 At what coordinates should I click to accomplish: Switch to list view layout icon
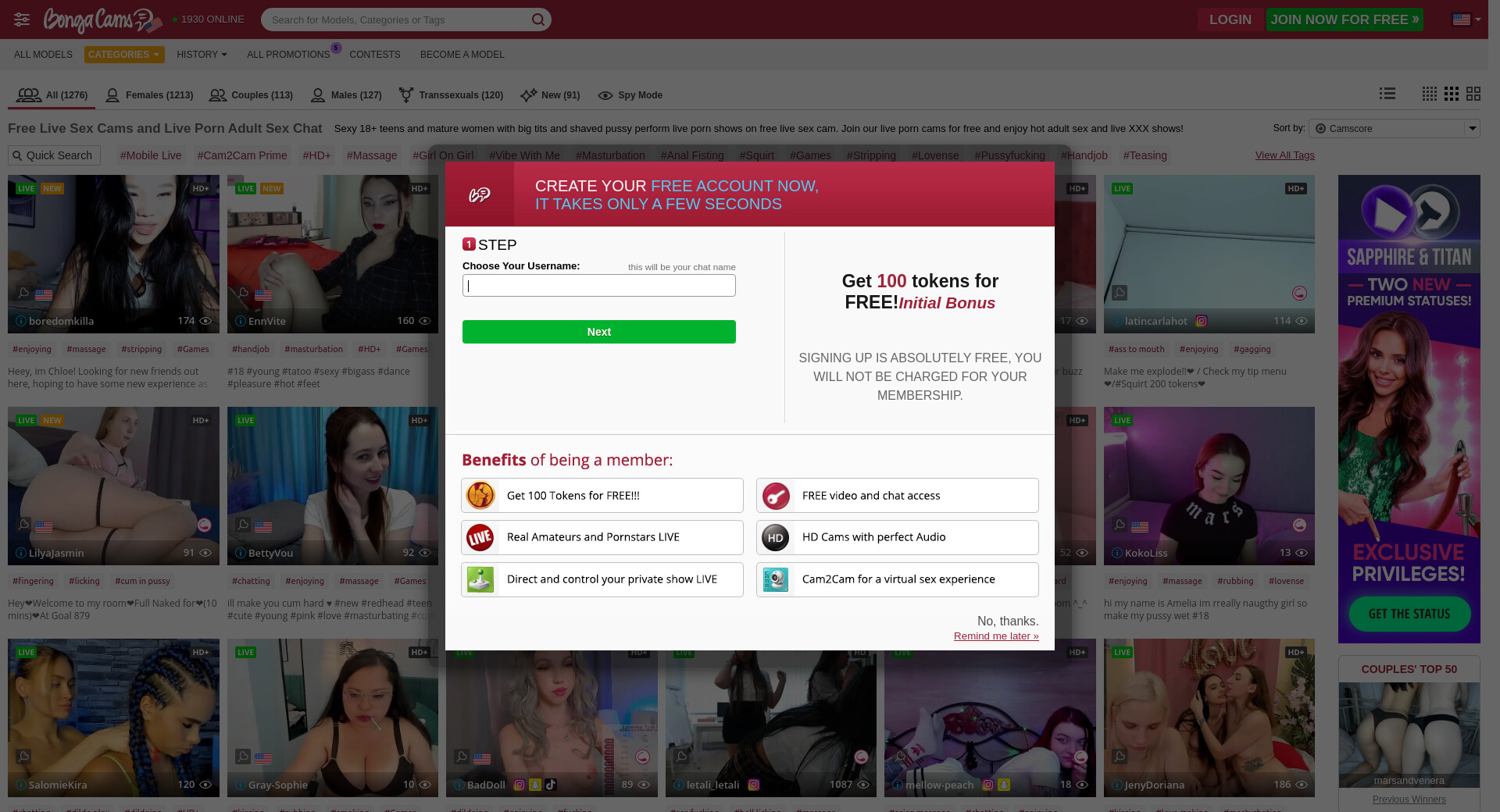coord(1387,94)
